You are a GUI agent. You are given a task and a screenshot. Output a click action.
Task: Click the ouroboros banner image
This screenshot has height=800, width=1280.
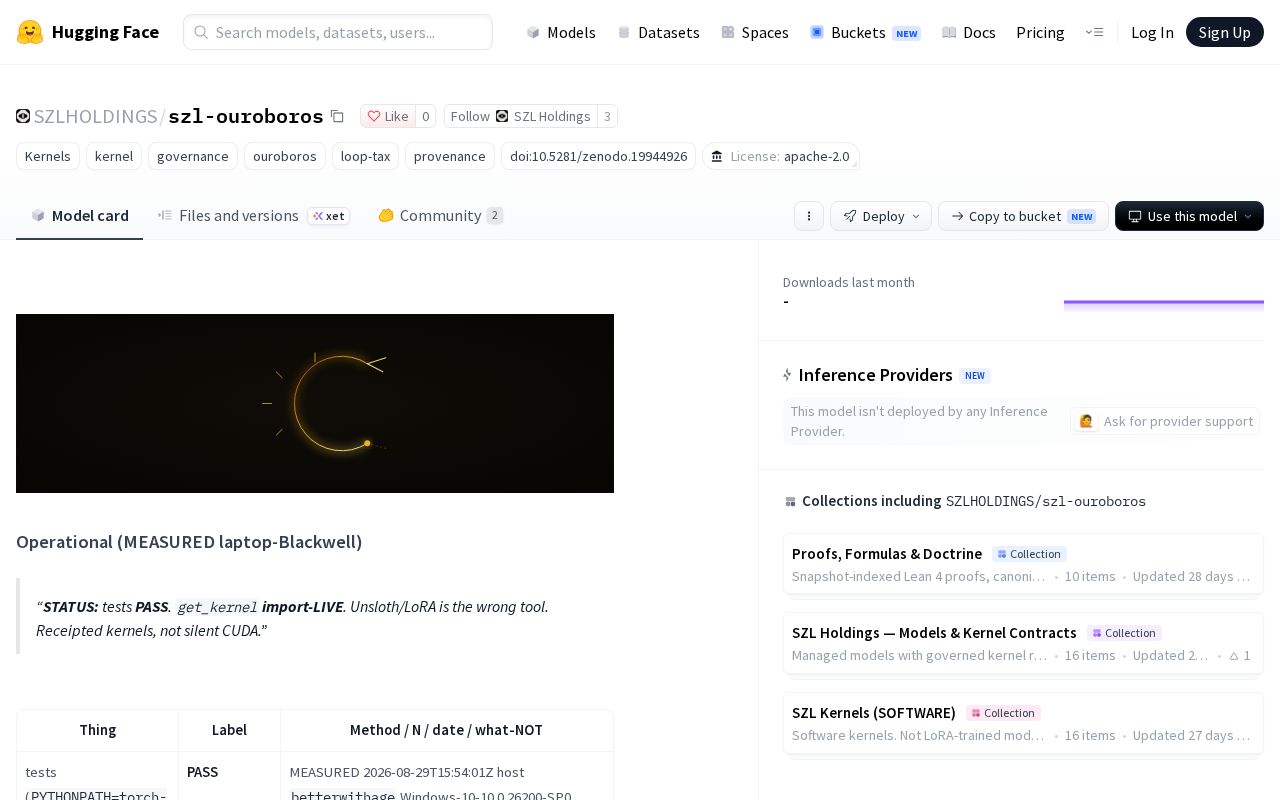point(315,403)
